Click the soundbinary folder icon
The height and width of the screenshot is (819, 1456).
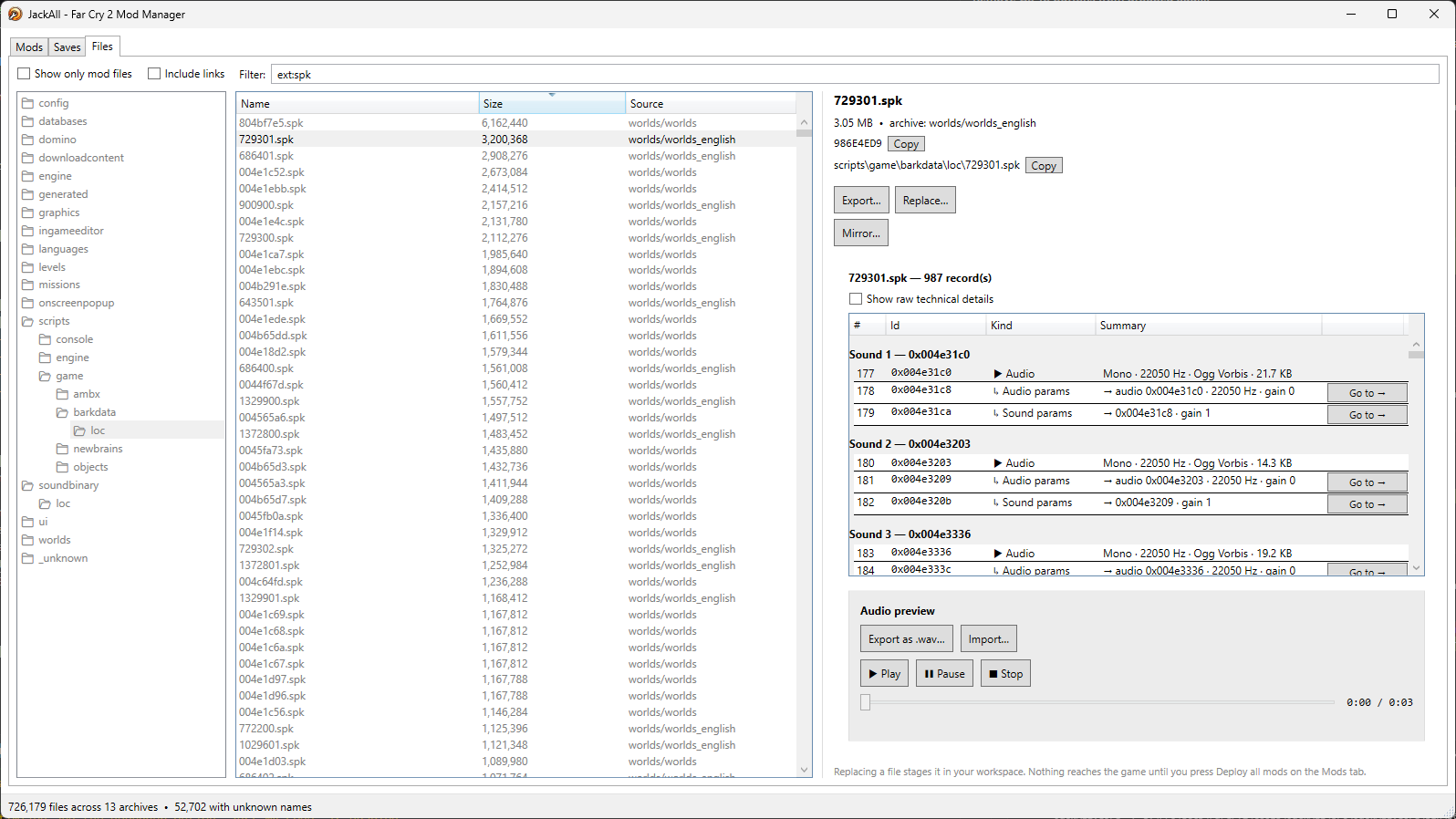click(27, 485)
